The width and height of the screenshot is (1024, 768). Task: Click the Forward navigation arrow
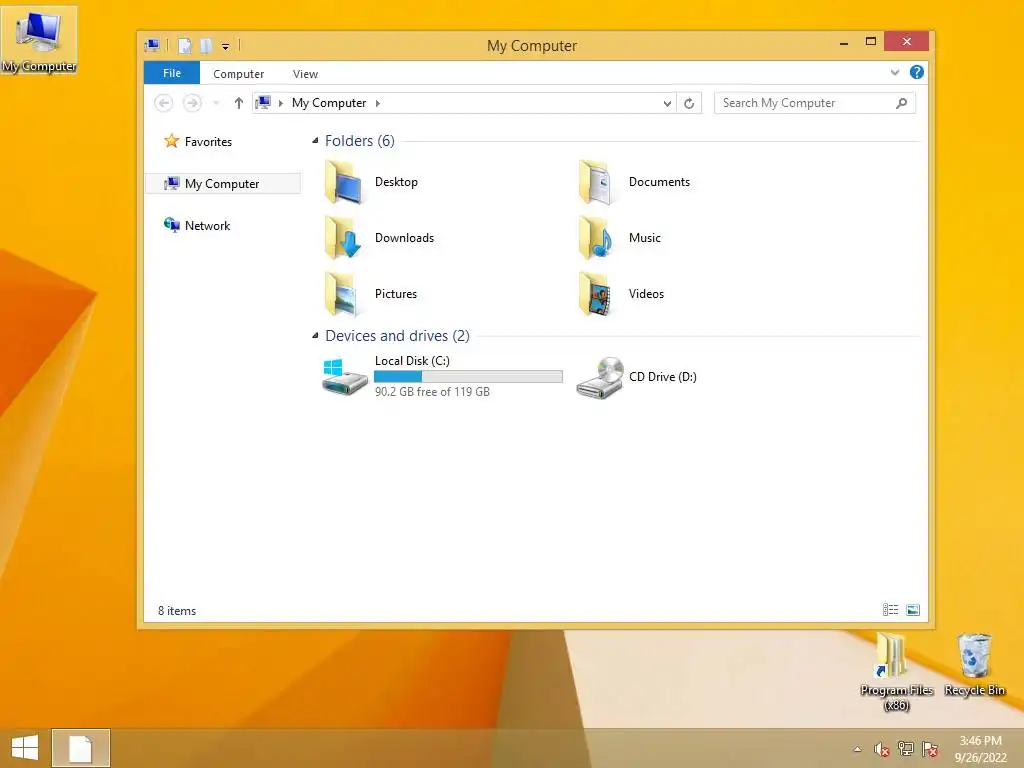(192, 103)
